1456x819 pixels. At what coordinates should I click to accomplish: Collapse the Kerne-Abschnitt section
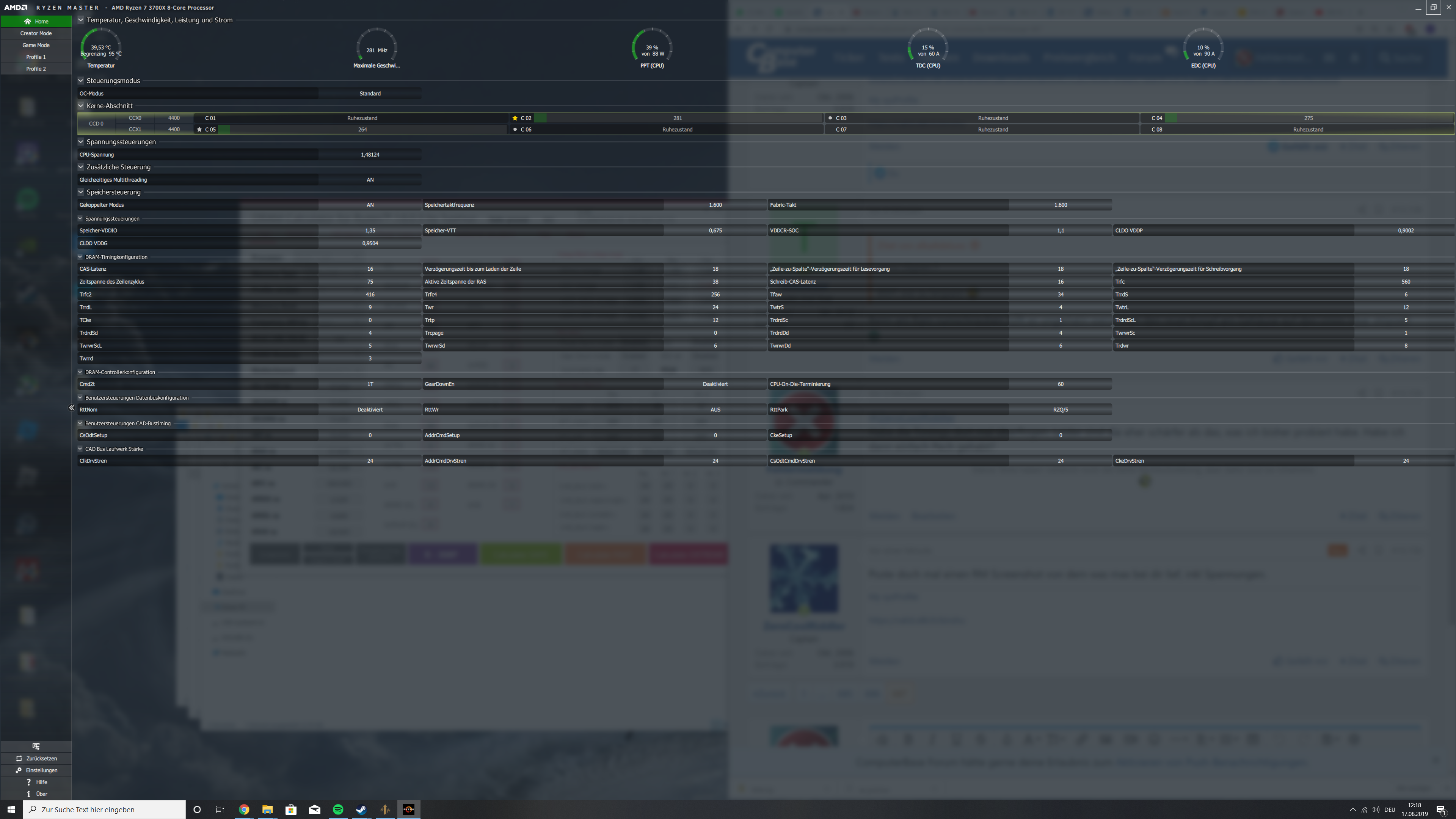click(x=81, y=106)
